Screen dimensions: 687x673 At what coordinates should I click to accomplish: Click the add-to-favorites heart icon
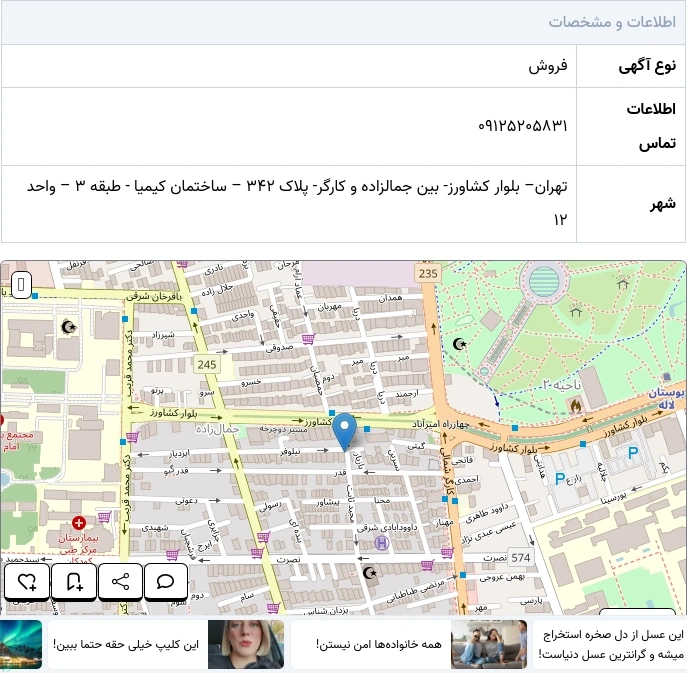coord(27,582)
